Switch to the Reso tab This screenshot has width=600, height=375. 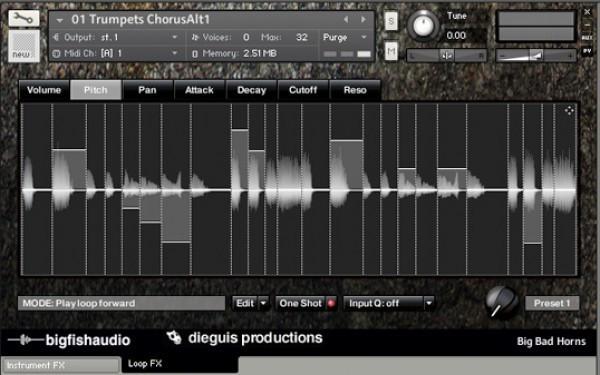tap(355, 90)
